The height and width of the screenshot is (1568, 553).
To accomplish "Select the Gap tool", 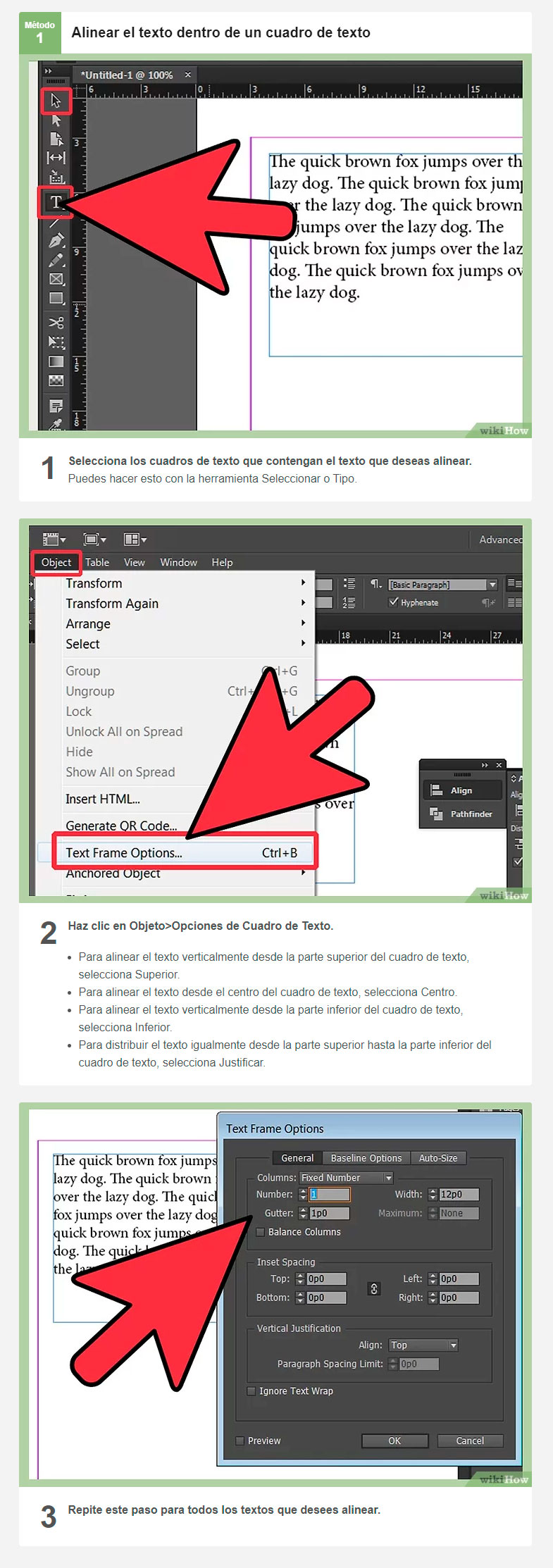I will pos(56,158).
